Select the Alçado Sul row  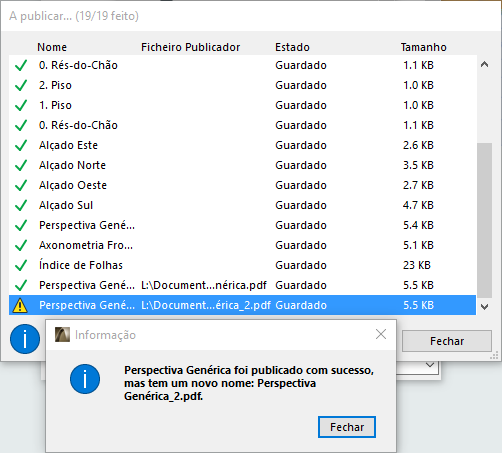point(242,205)
